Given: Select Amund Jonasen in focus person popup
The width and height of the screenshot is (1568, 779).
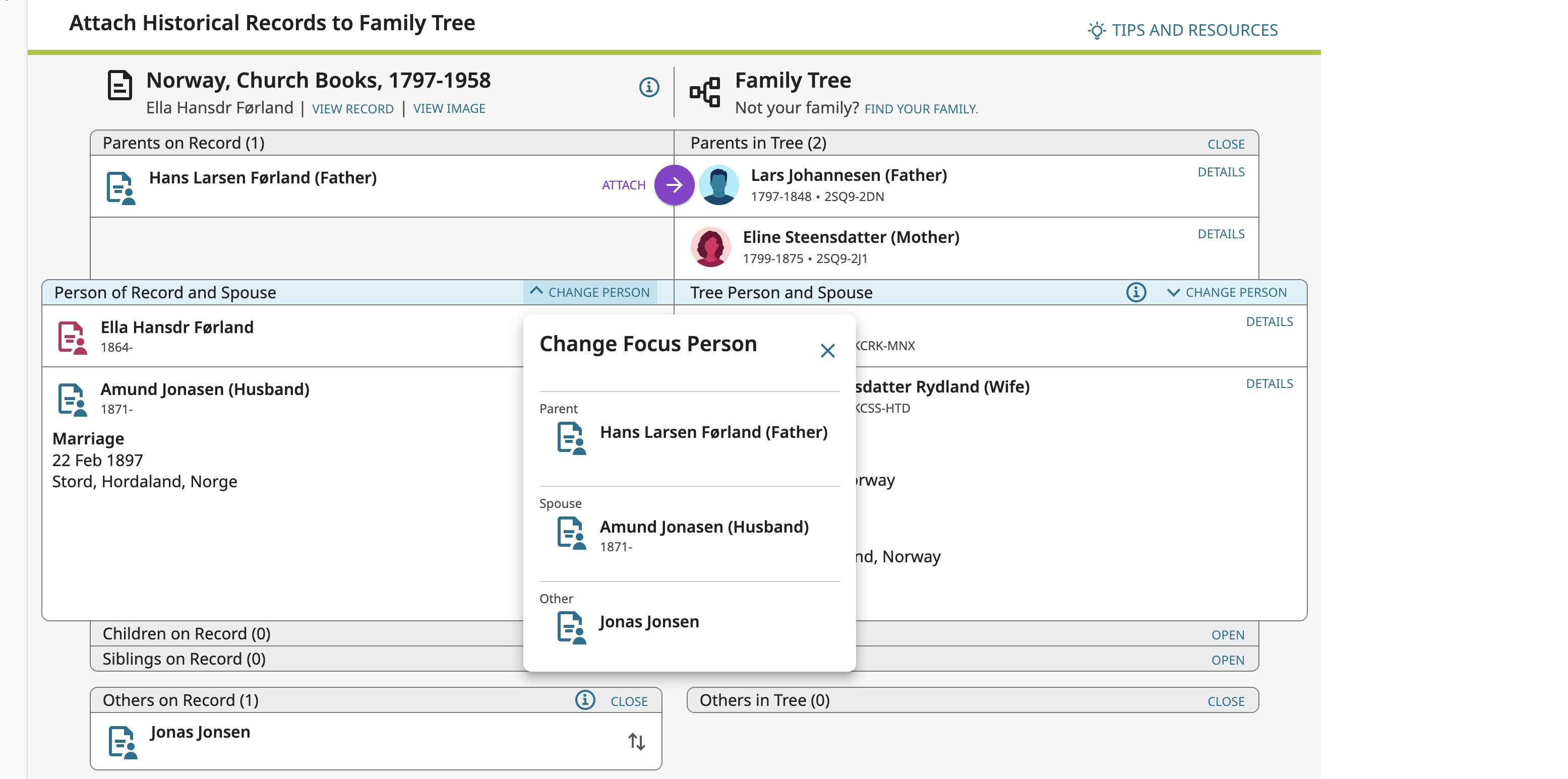Looking at the screenshot, I should tap(704, 527).
